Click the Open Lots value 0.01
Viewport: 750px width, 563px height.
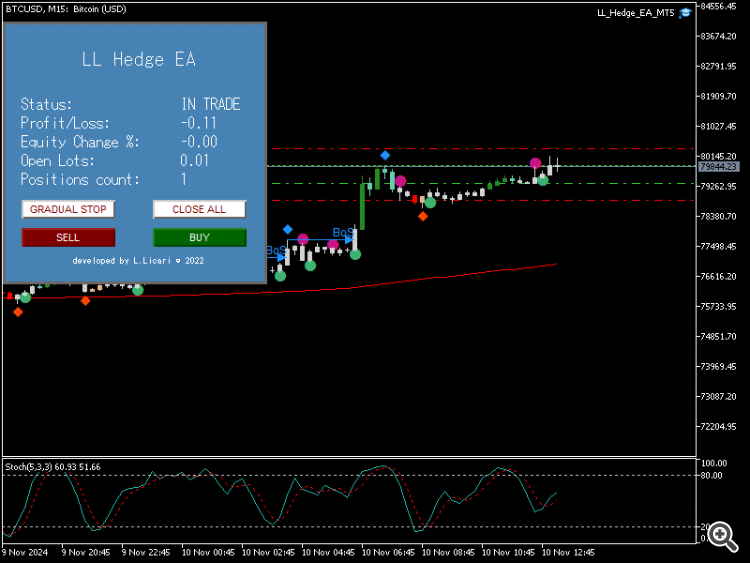[194, 160]
